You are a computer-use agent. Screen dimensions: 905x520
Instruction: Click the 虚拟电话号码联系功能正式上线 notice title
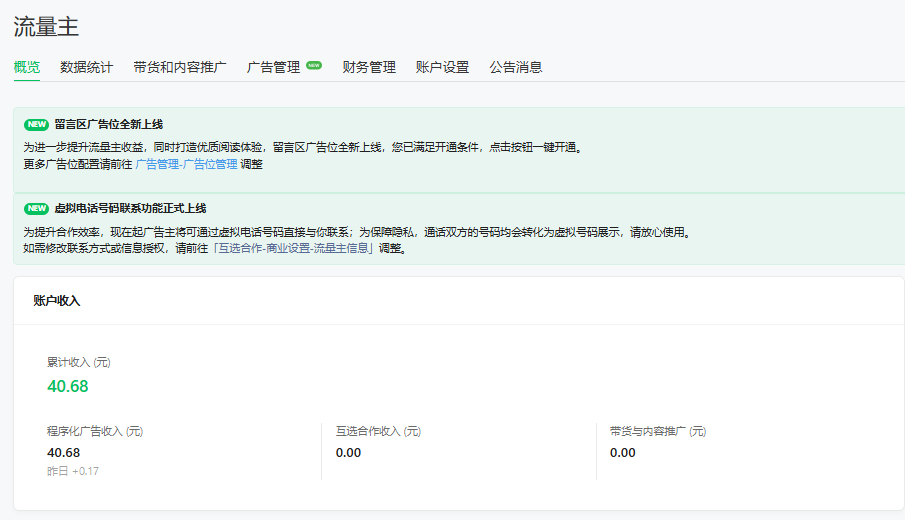[x=129, y=209]
